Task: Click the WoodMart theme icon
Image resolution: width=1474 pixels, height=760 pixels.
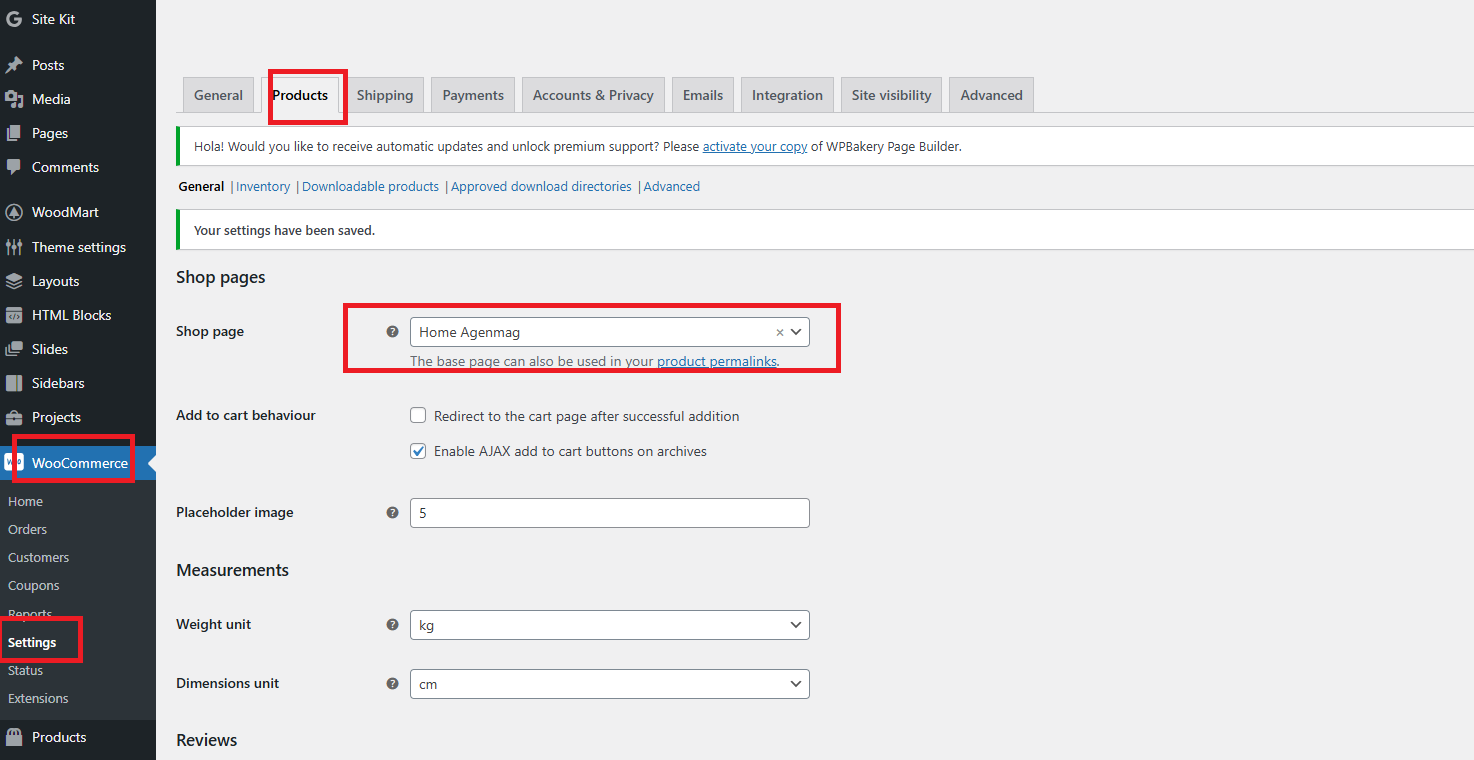Action: point(14,212)
